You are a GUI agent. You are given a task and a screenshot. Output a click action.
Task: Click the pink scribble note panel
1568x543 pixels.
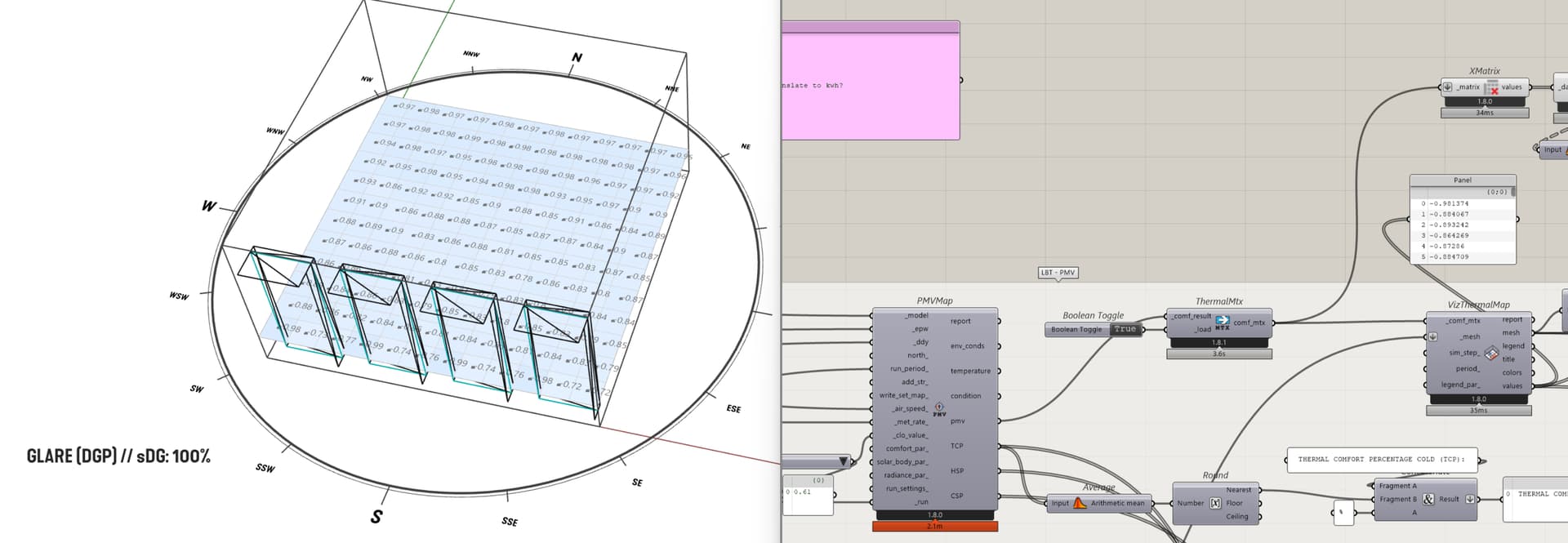[x=870, y=86]
